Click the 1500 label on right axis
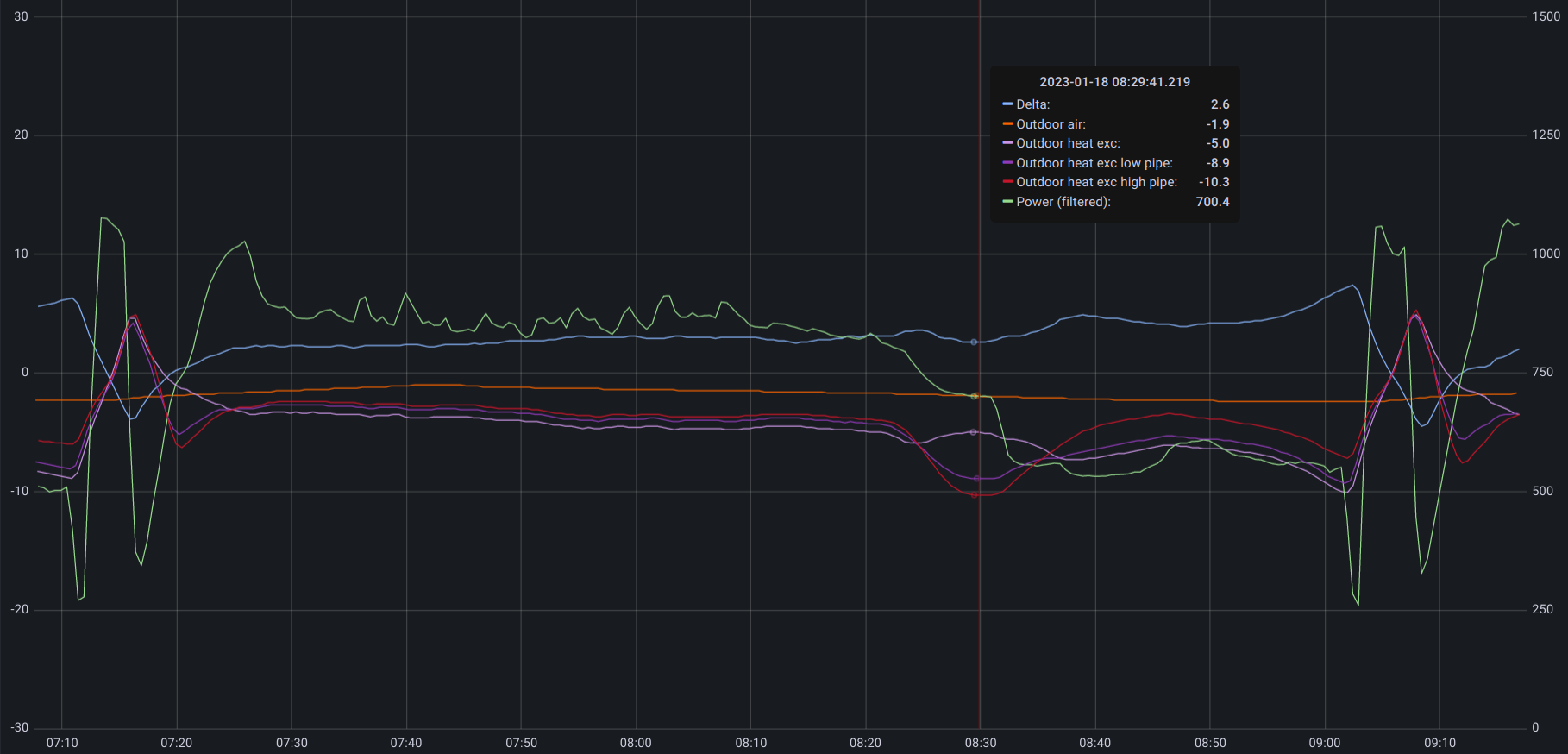 click(1546, 16)
